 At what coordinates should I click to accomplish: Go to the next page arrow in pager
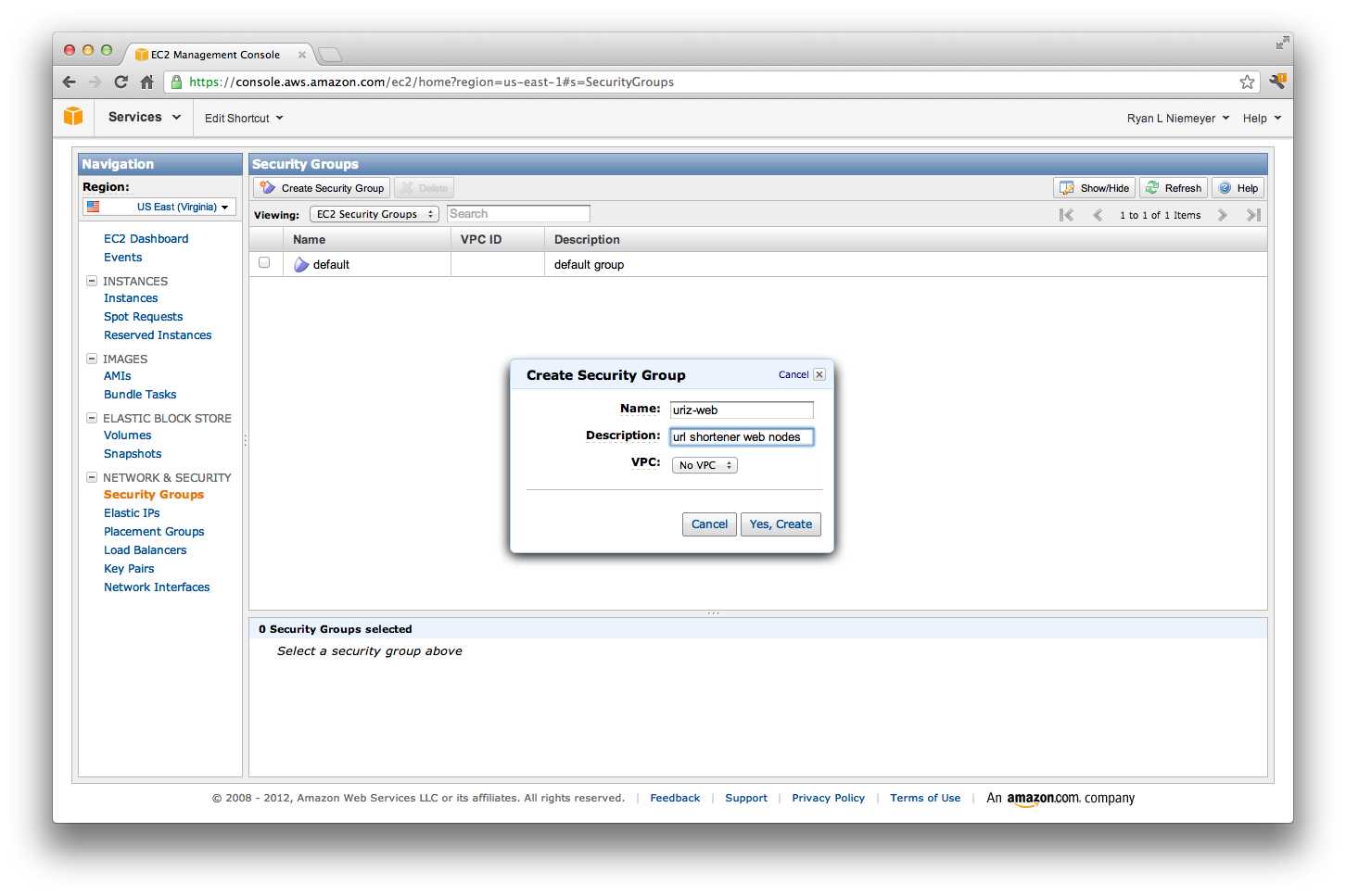[x=1223, y=215]
